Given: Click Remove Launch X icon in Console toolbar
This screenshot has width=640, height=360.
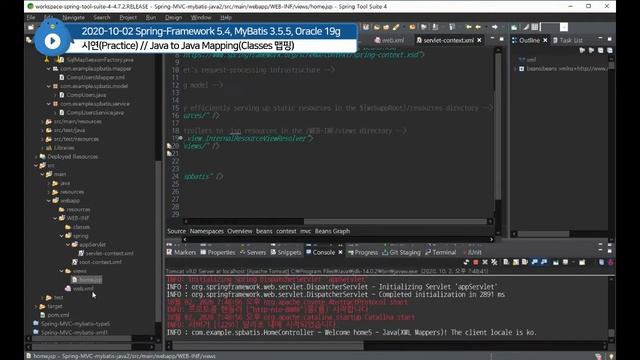Looking at the screenshot, I should click(x=485, y=262).
